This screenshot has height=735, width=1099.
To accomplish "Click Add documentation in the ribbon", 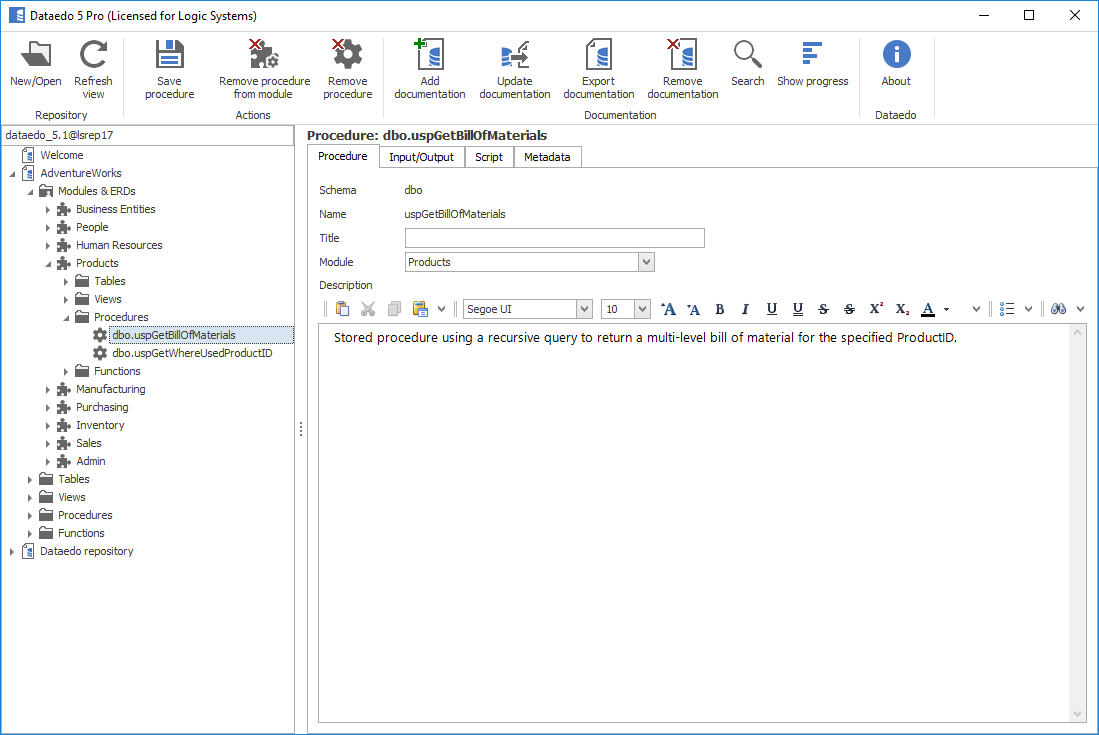I will click(x=429, y=57).
